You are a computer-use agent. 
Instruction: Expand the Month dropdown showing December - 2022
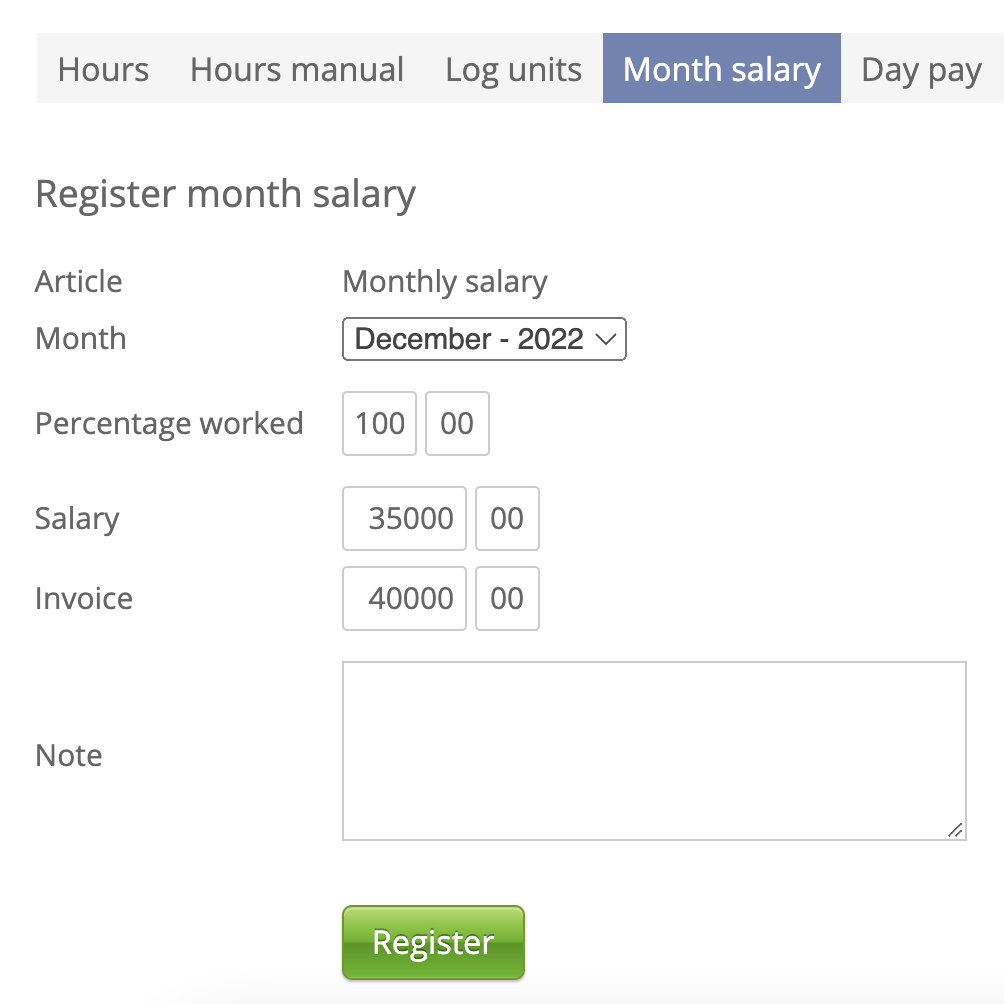pyautogui.click(x=484, y=339)
